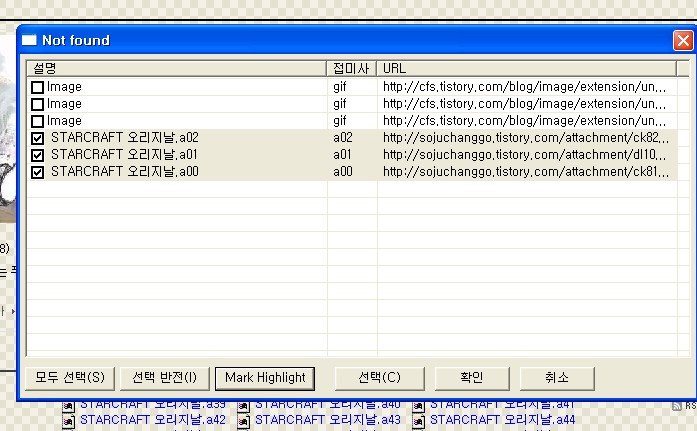697x431 pixels.
Task: Click the Mark Highlight button
Action: (265, 378)
